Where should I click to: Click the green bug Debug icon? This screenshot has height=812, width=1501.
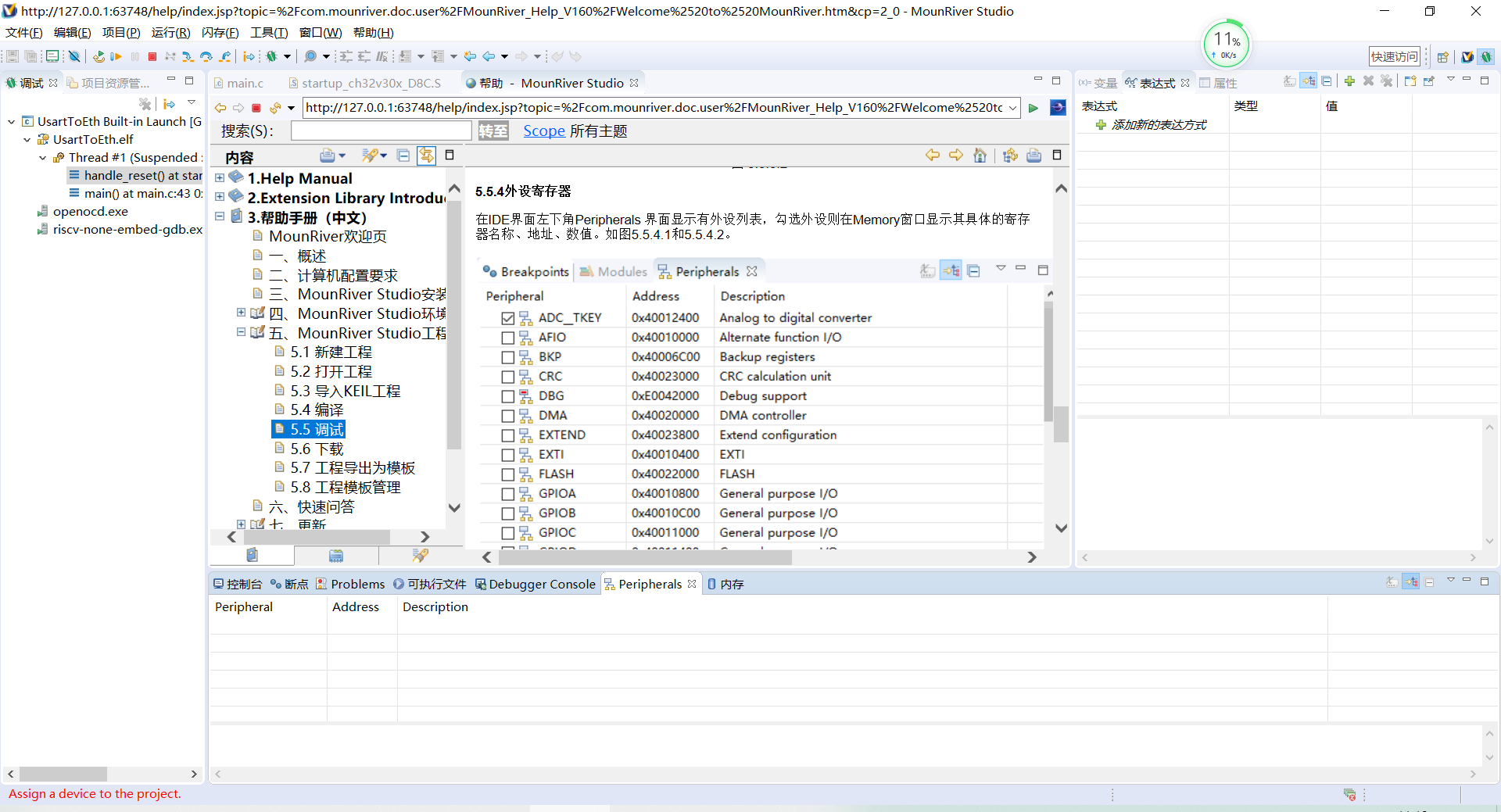pyautogui.click(x=271, y=56)
